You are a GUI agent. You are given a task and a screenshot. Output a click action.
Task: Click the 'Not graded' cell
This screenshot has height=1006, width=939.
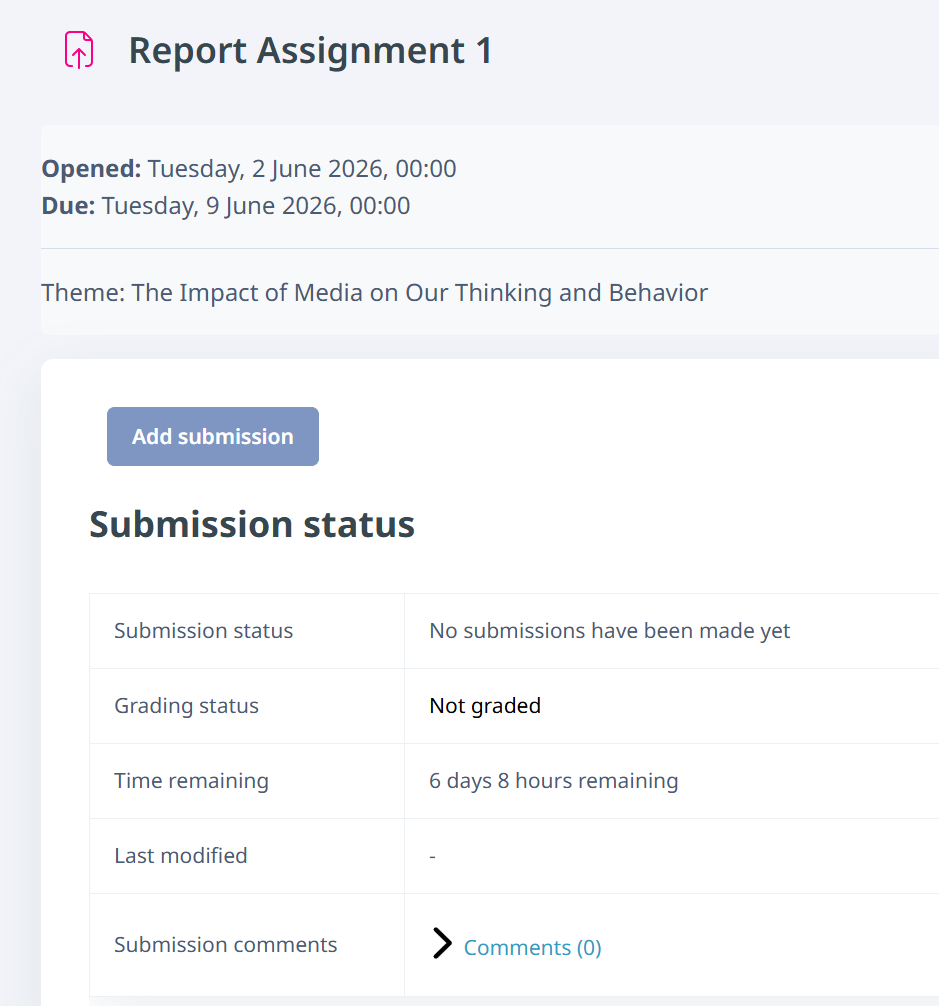[x=672, y=706]
